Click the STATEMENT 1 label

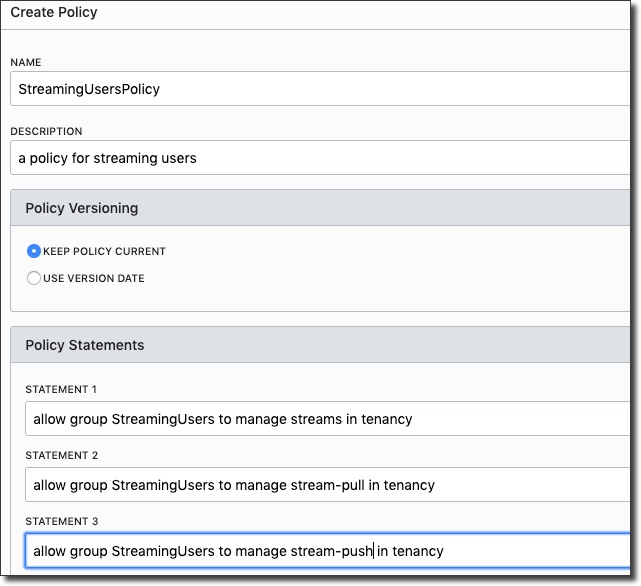(x=62, y=389)
